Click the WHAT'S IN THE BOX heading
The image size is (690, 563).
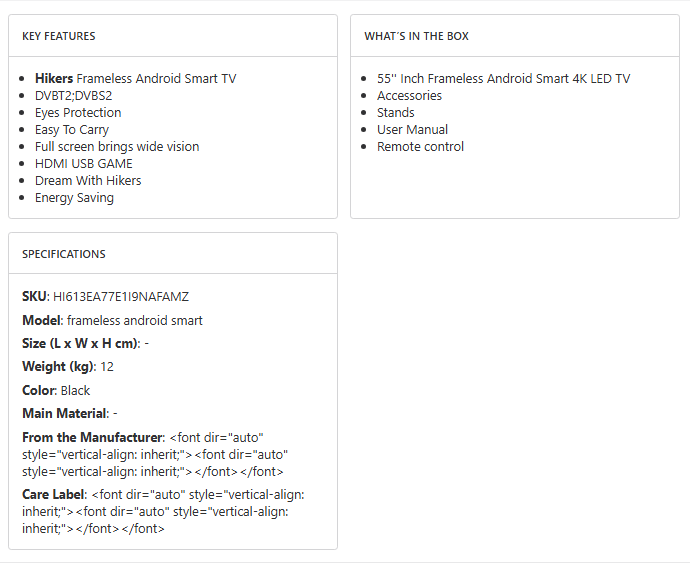(x=416, y=36)
